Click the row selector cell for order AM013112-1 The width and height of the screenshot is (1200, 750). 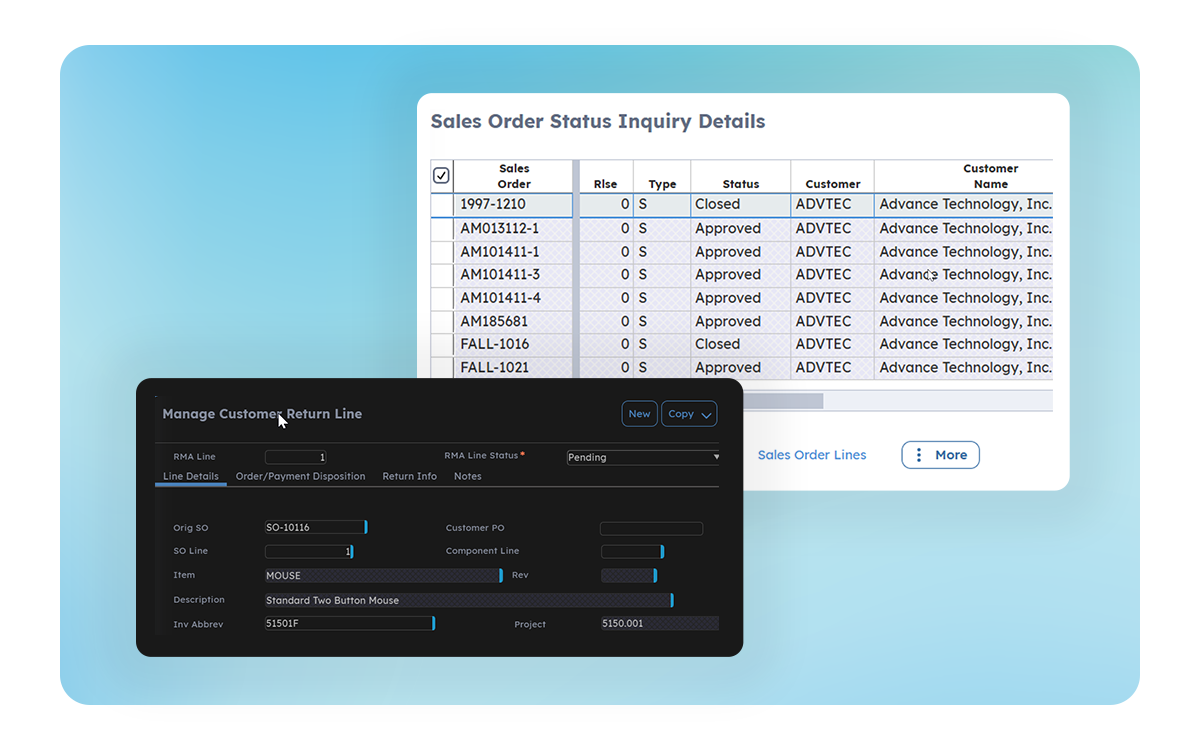[441, 229]
